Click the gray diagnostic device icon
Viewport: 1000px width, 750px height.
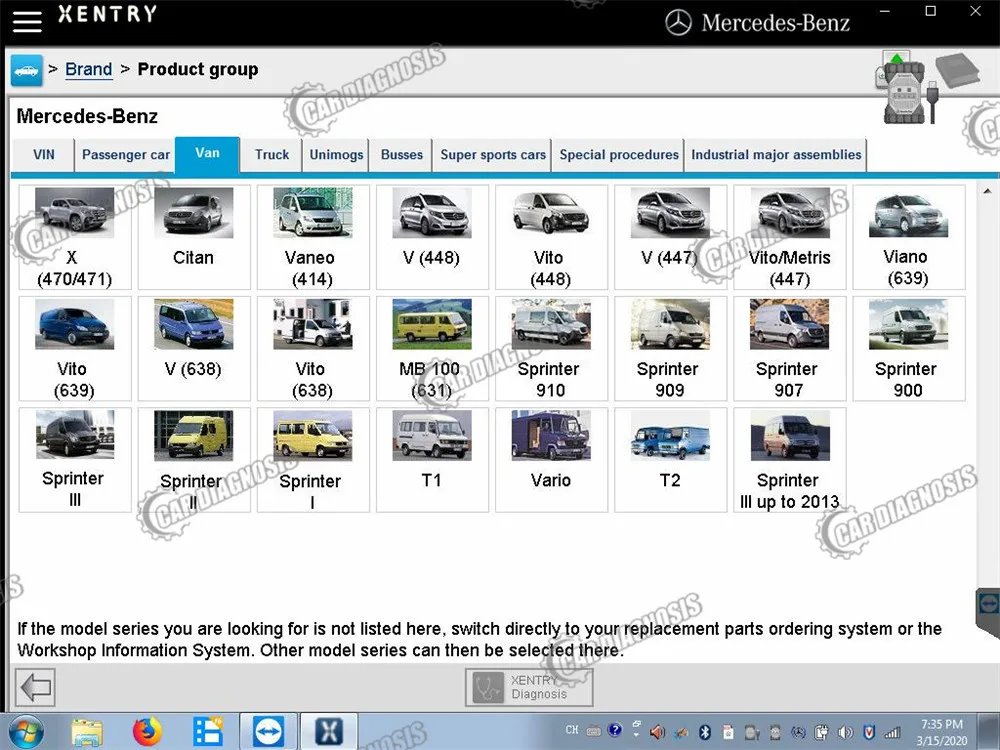tap(958, 70)
